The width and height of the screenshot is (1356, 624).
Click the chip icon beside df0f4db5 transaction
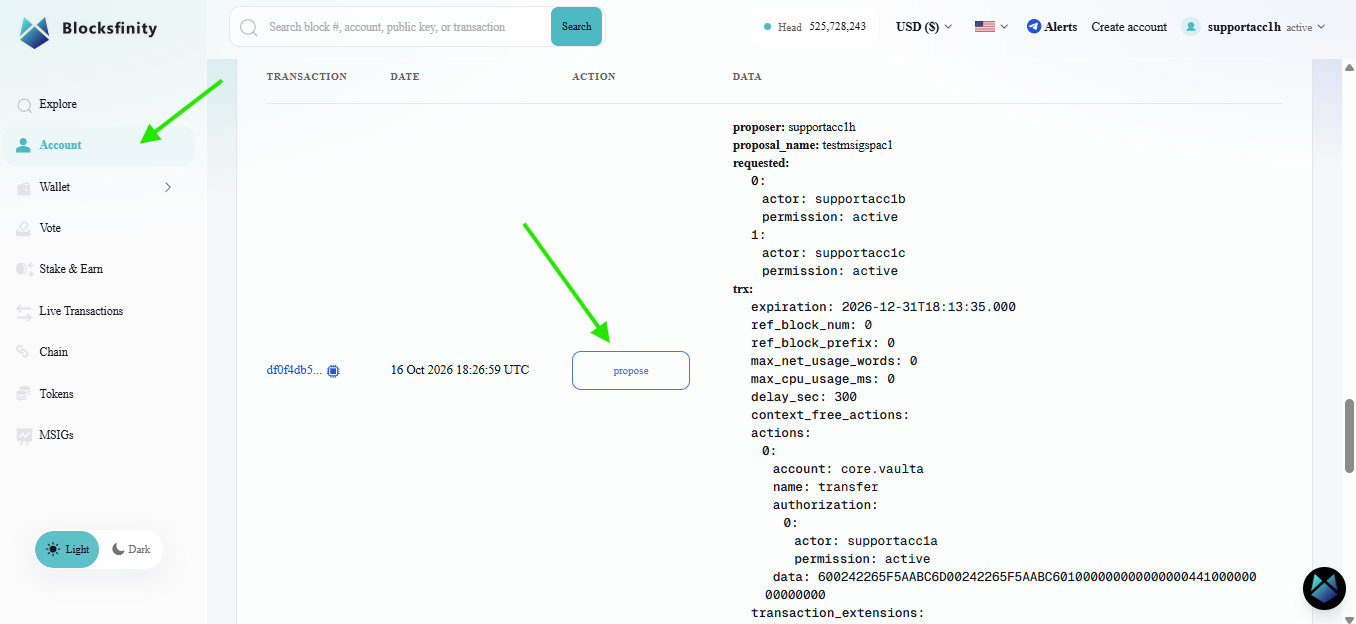point(333,371)
